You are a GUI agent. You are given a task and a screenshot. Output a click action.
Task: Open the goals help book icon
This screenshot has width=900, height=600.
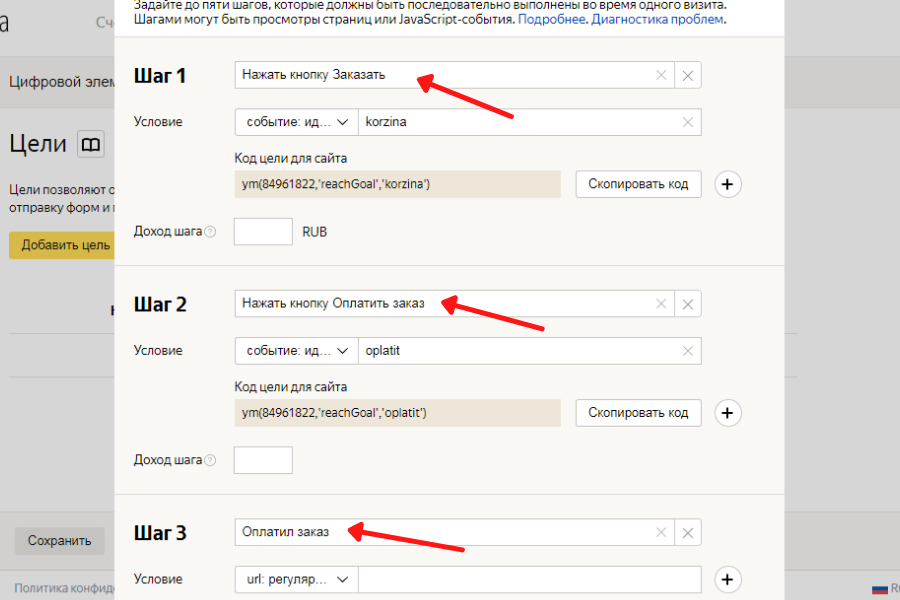(91, 145)
